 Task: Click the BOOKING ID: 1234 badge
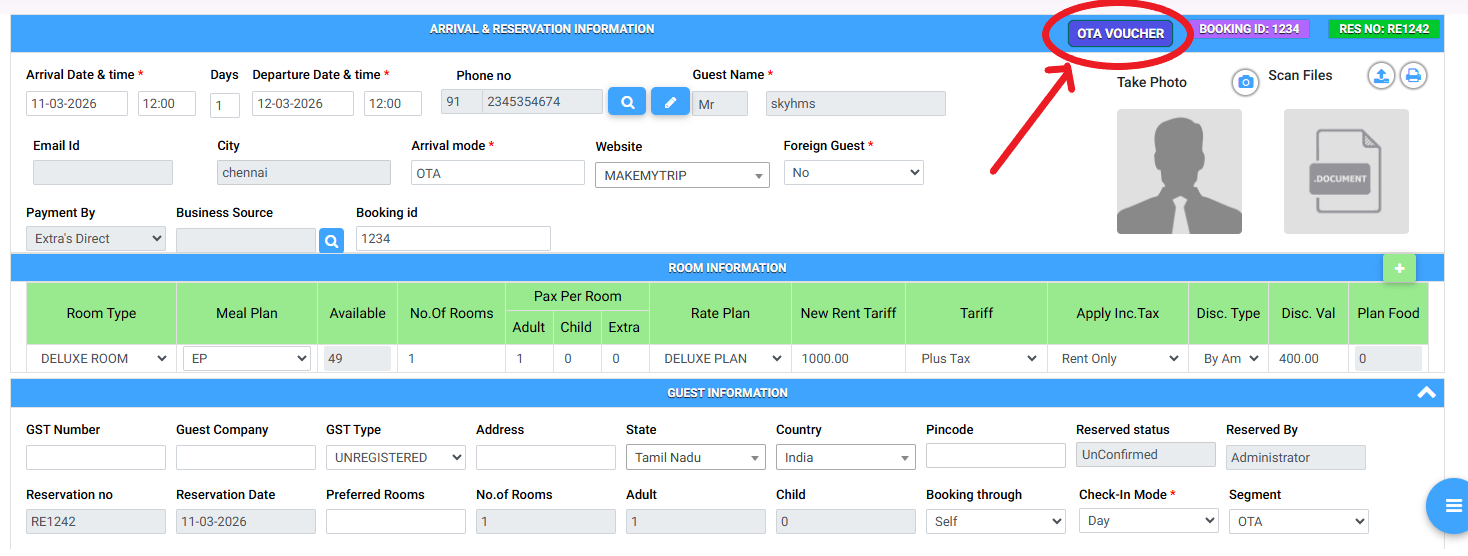pyautogui.click(x=1249, y=29)
